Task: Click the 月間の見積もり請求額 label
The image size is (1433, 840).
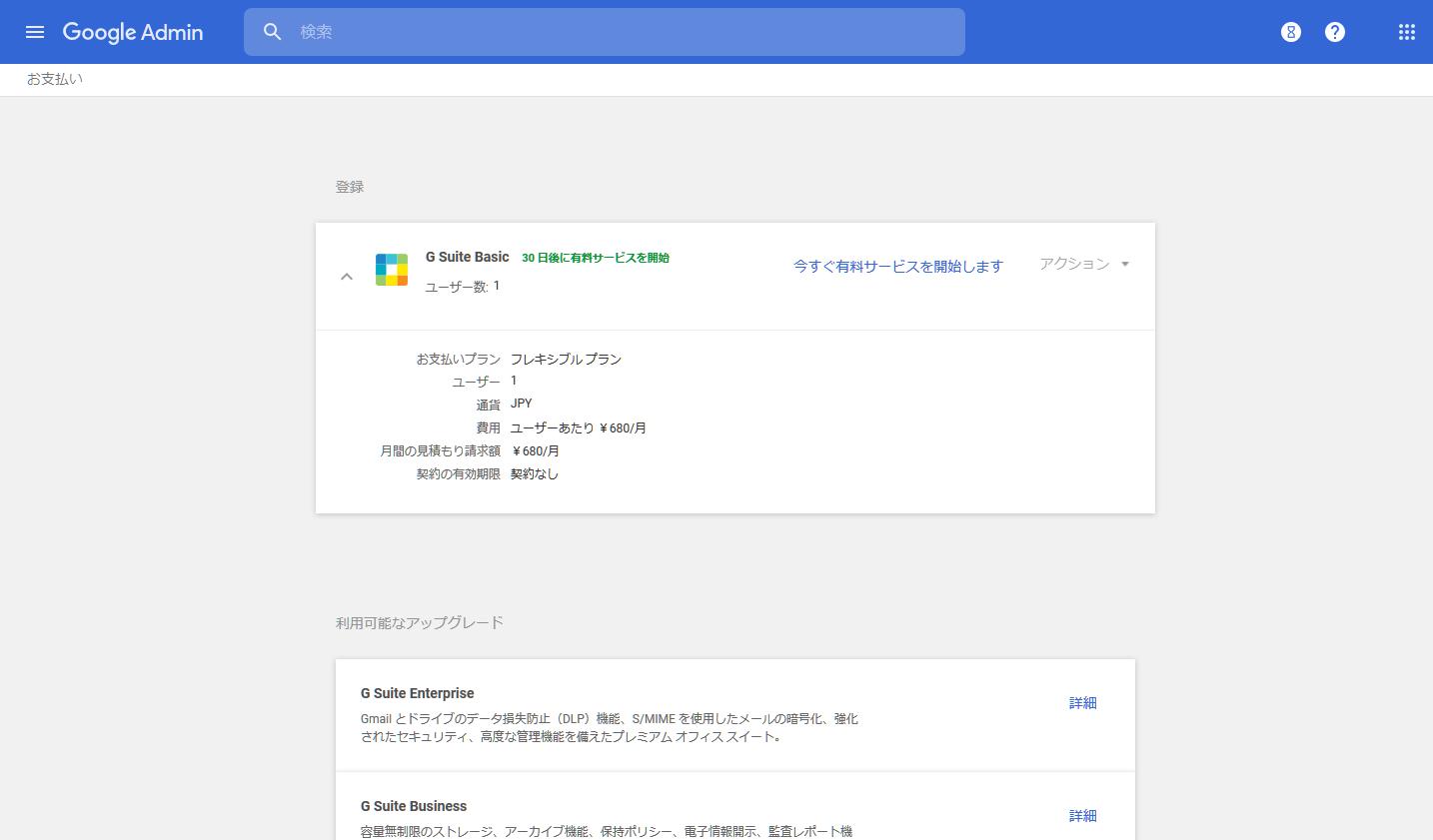Action: click(441, 450)
